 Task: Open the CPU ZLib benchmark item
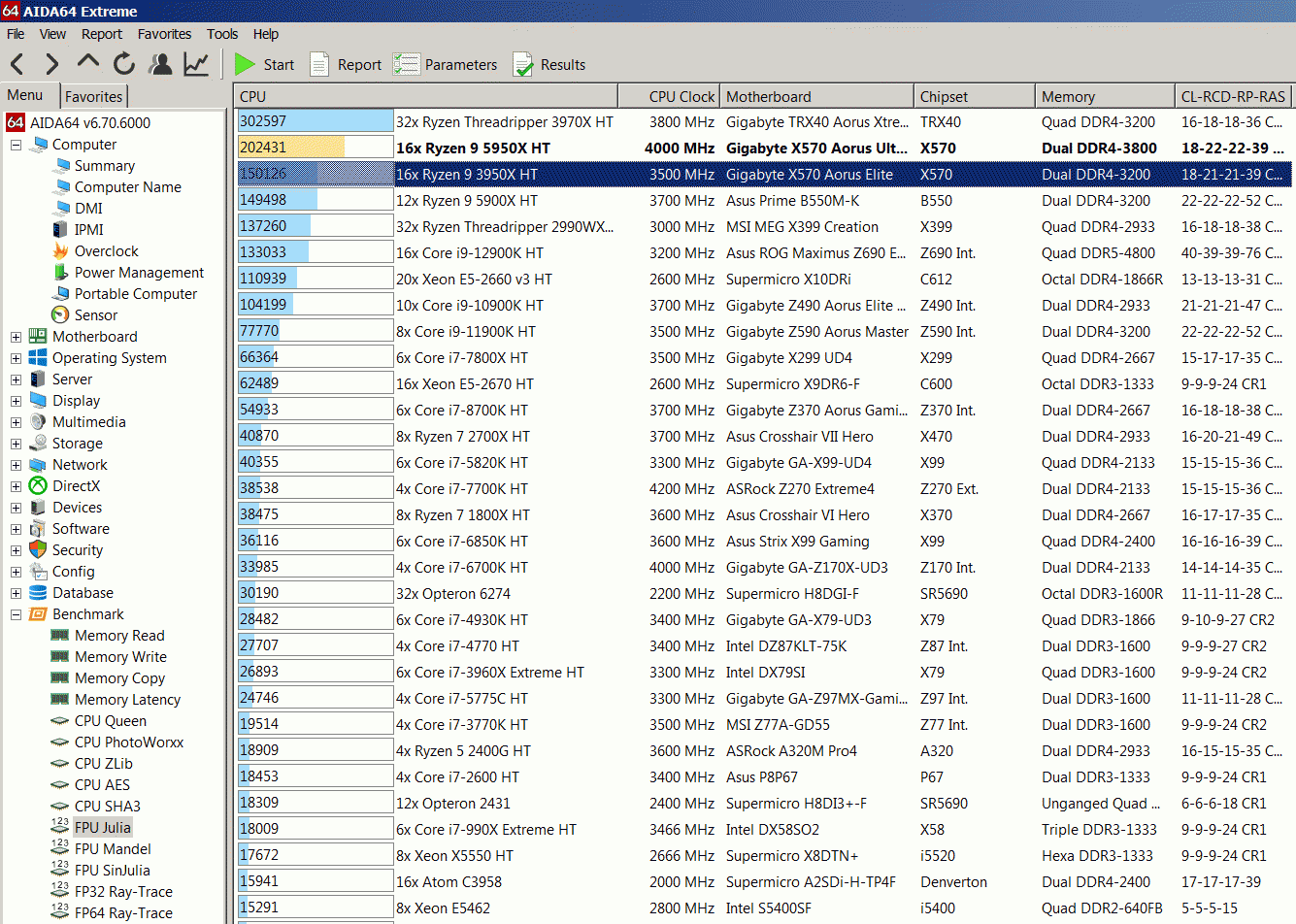pos(104,764)
